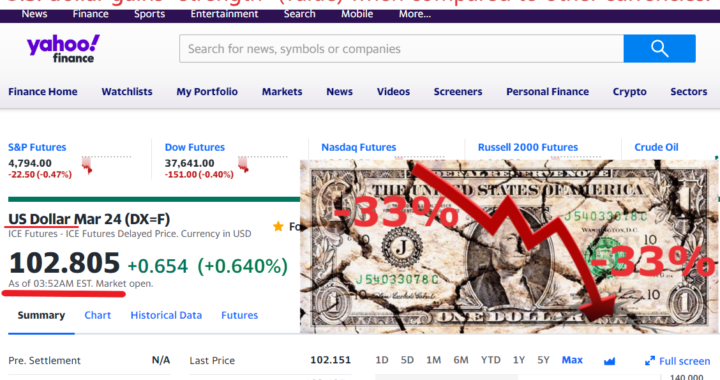Open the Crude Oil quote link
This screenshot has width=720, height=380.
click(656, 147)
